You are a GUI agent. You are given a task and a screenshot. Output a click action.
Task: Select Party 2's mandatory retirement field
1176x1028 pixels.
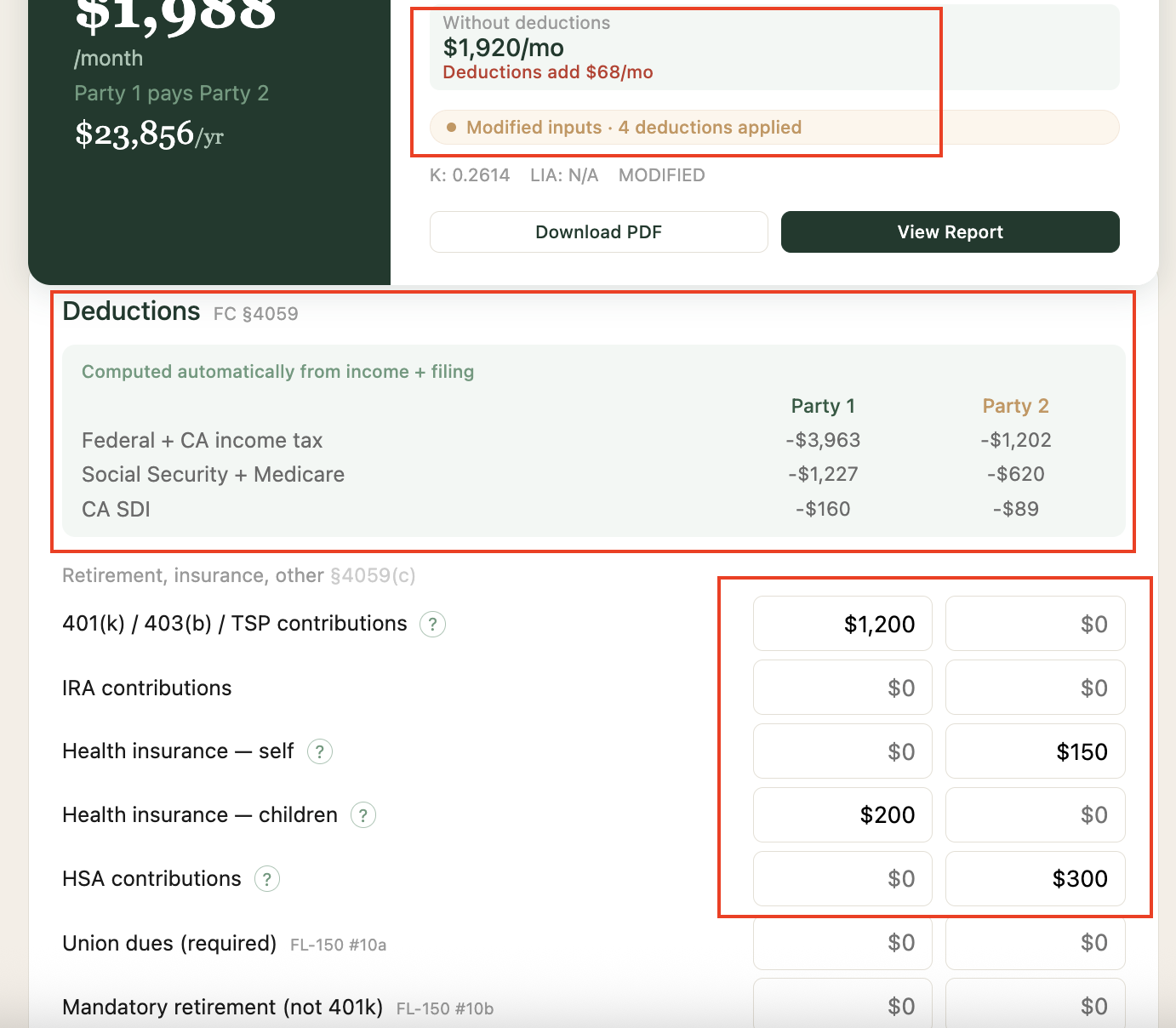pos(1035,1006)
